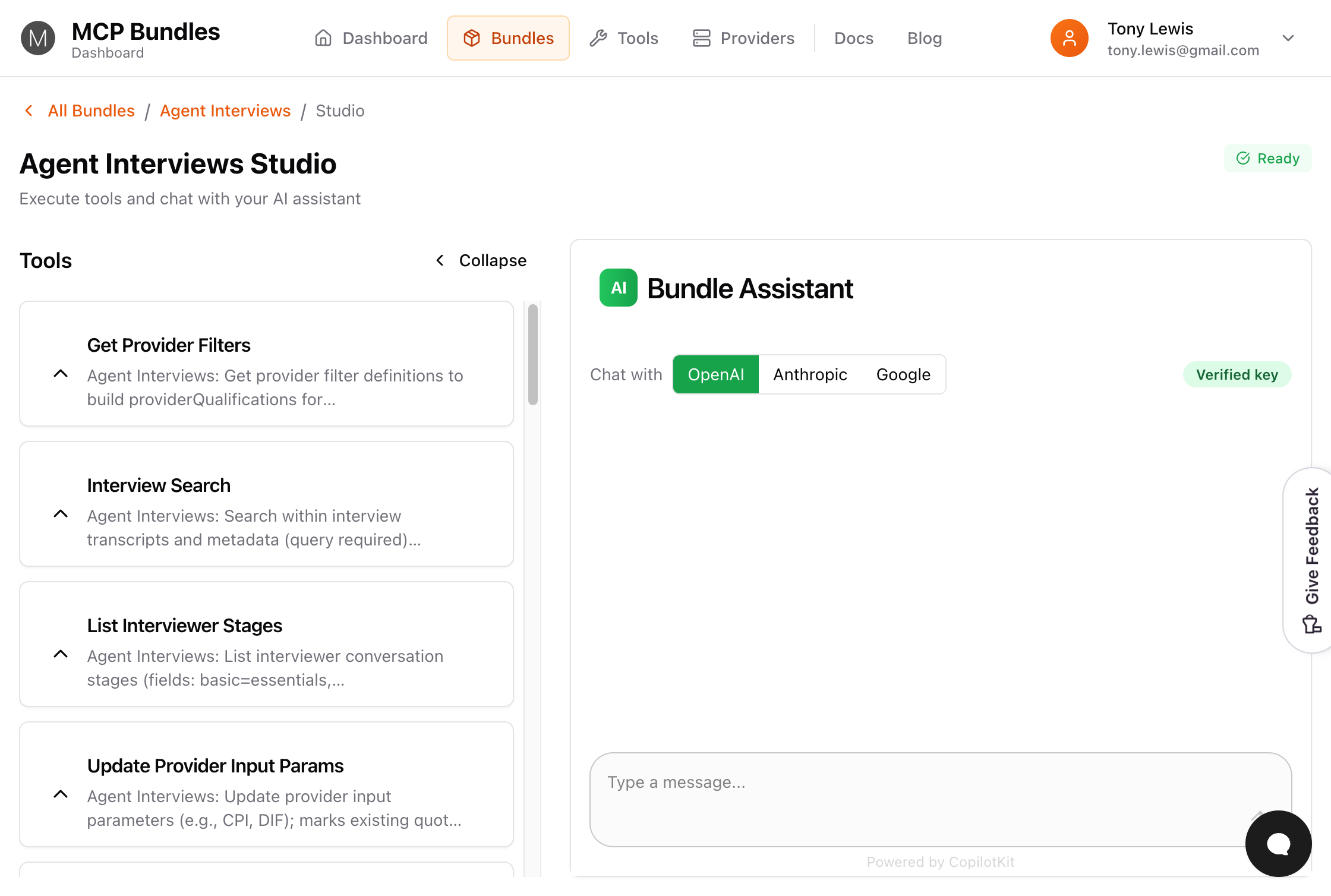Click the Dashboard home icon
The width and height of the screenshot is (1331, 896).
tap(323, 38)
